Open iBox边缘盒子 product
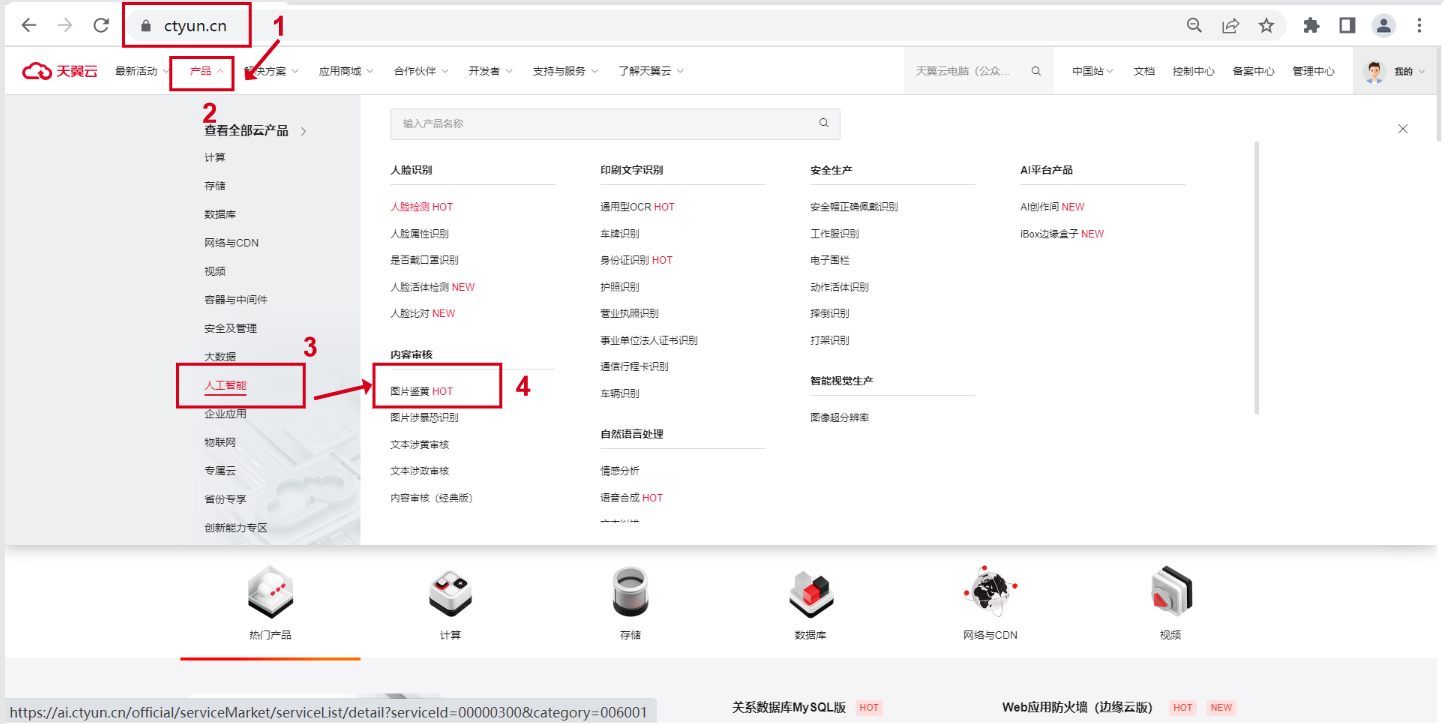The width and height of the screenshot is (1444, 724). coord(1062,234)
